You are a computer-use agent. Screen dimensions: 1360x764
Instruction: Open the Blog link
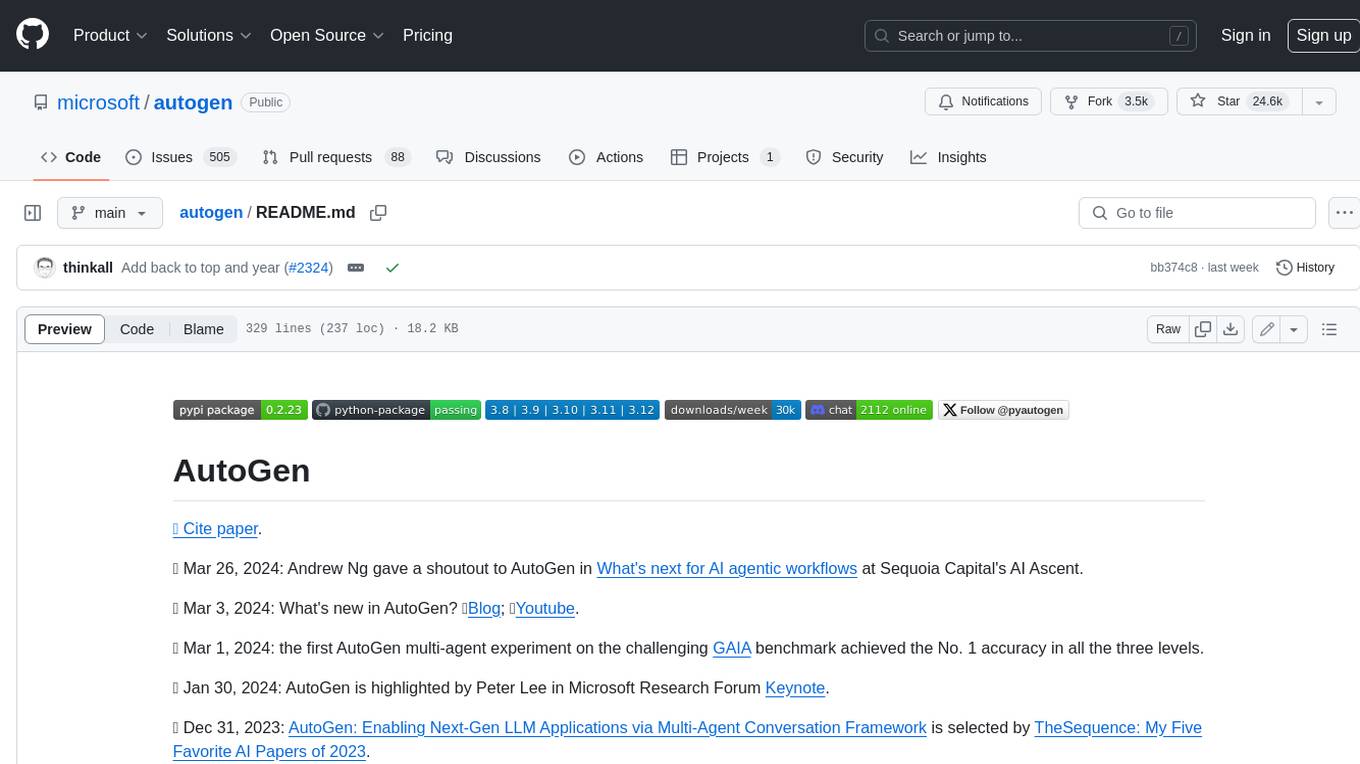(484, 608)
